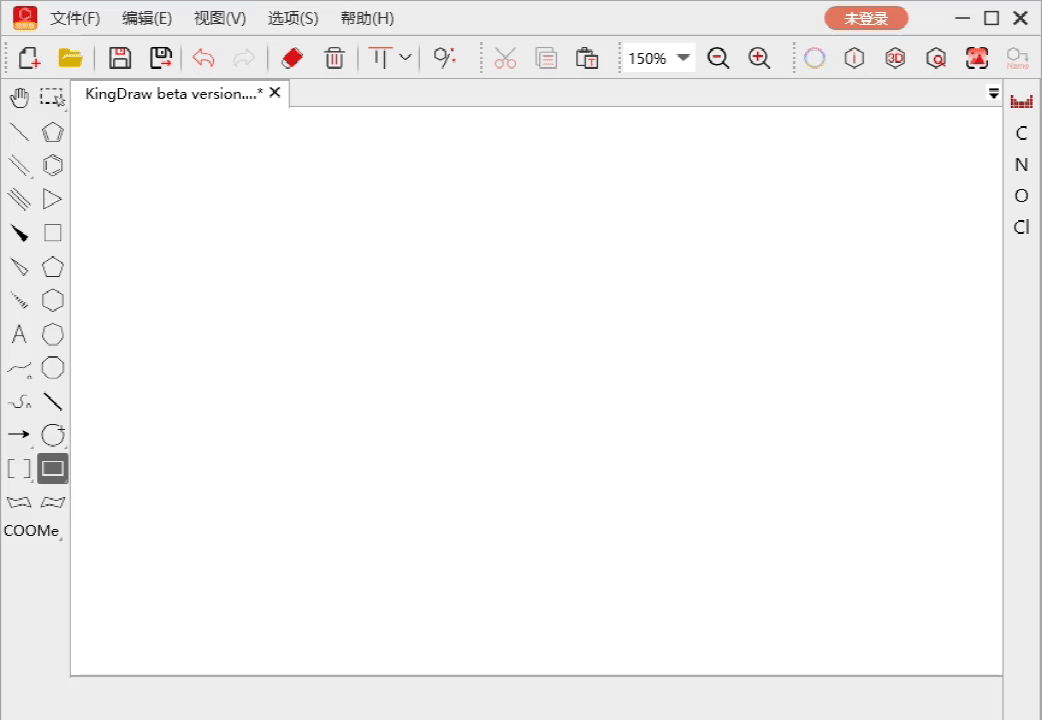The image size is (1042, 720).
Task: Click the grayed Redo arrow
Action: coord(244,59)
